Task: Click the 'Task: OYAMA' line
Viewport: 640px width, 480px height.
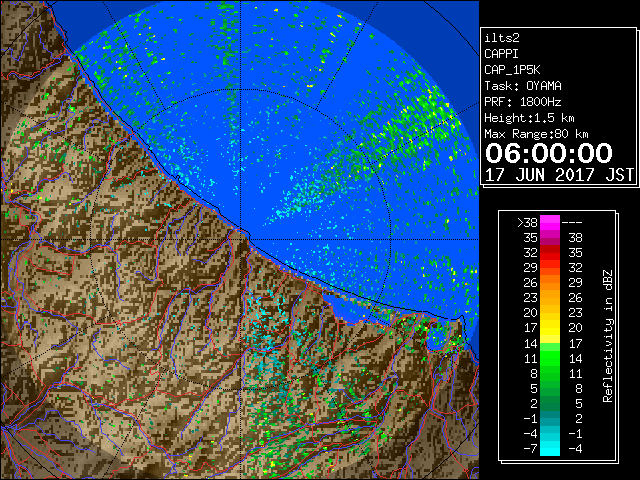Action: (x=523, y=86)
